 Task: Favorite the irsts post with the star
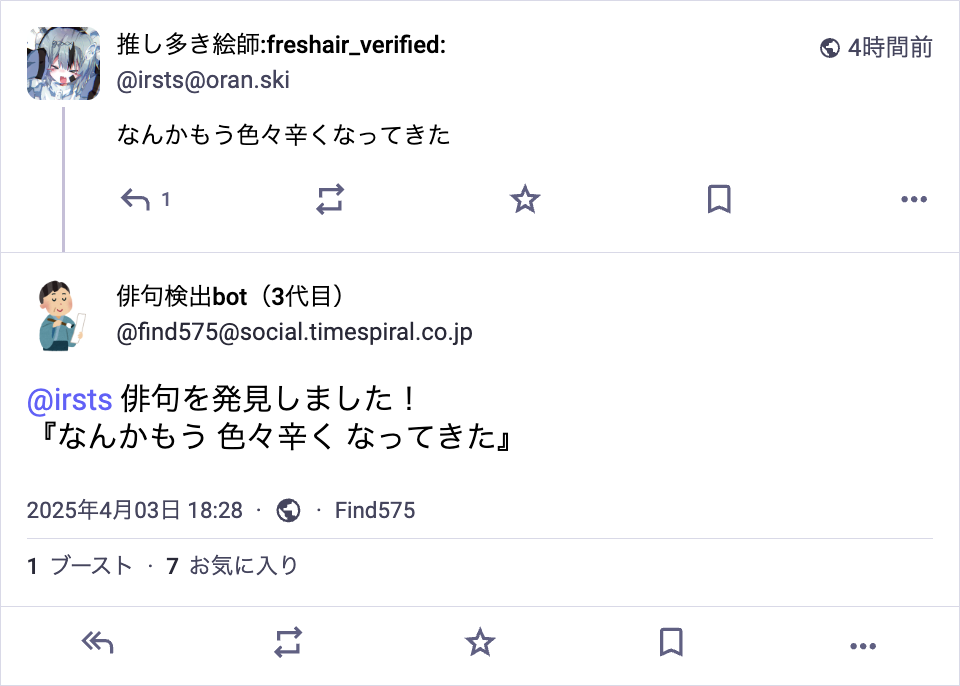525,200
